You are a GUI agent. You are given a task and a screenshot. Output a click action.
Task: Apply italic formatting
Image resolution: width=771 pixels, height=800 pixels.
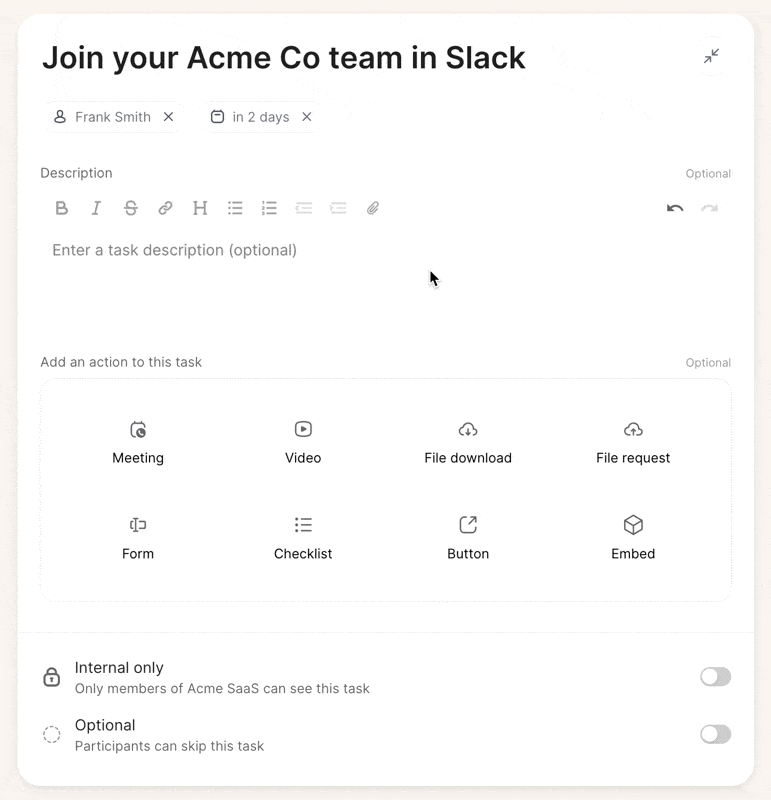coord(96,208)
